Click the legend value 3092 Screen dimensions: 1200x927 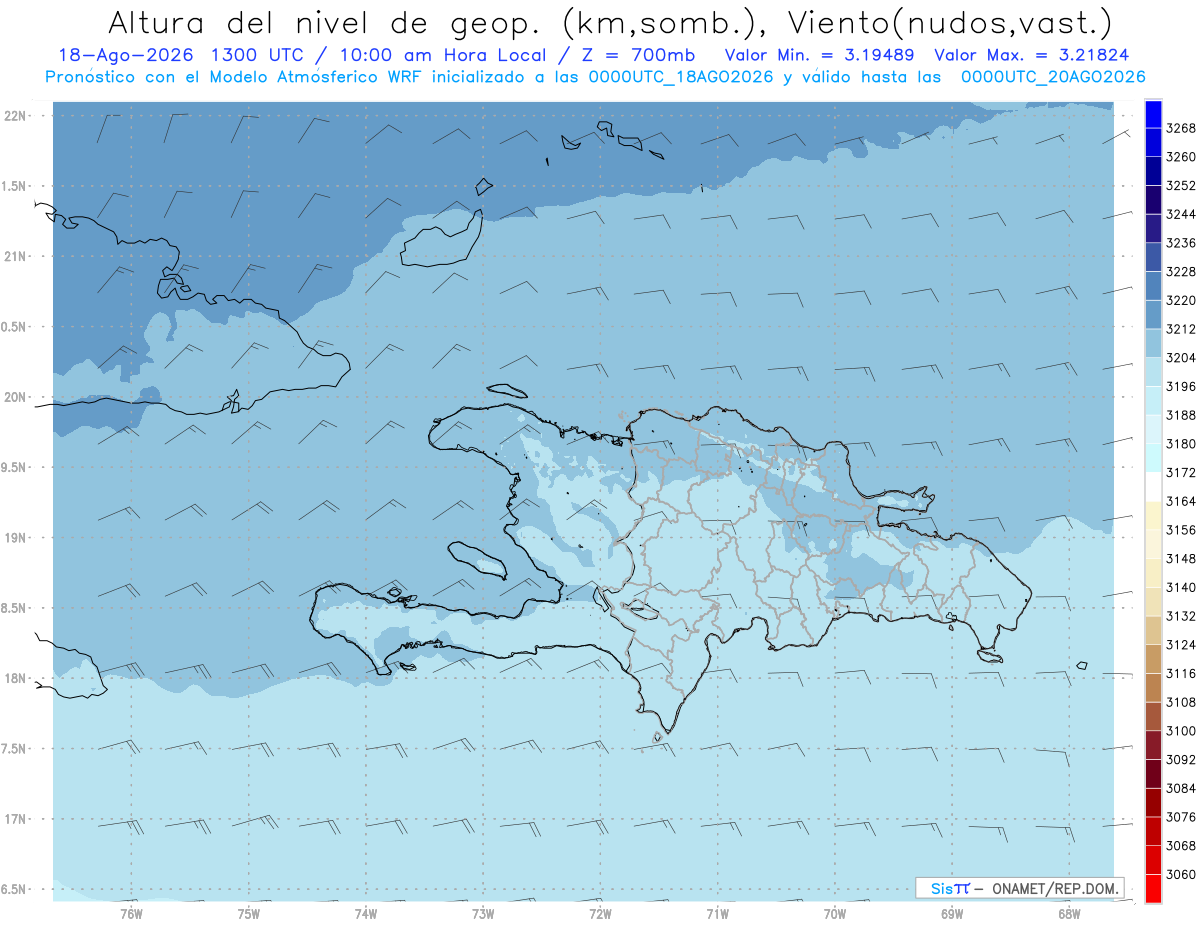[x=1181, y=759]
